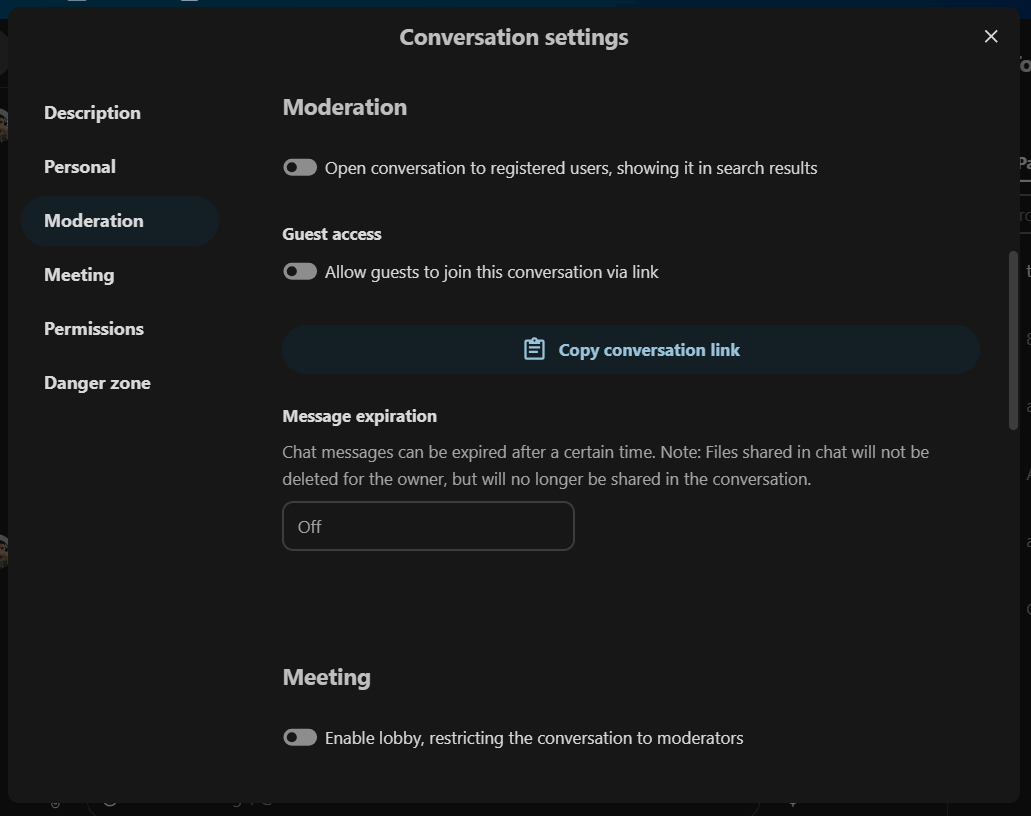Click the Message expiration heading

click(360, 416)
